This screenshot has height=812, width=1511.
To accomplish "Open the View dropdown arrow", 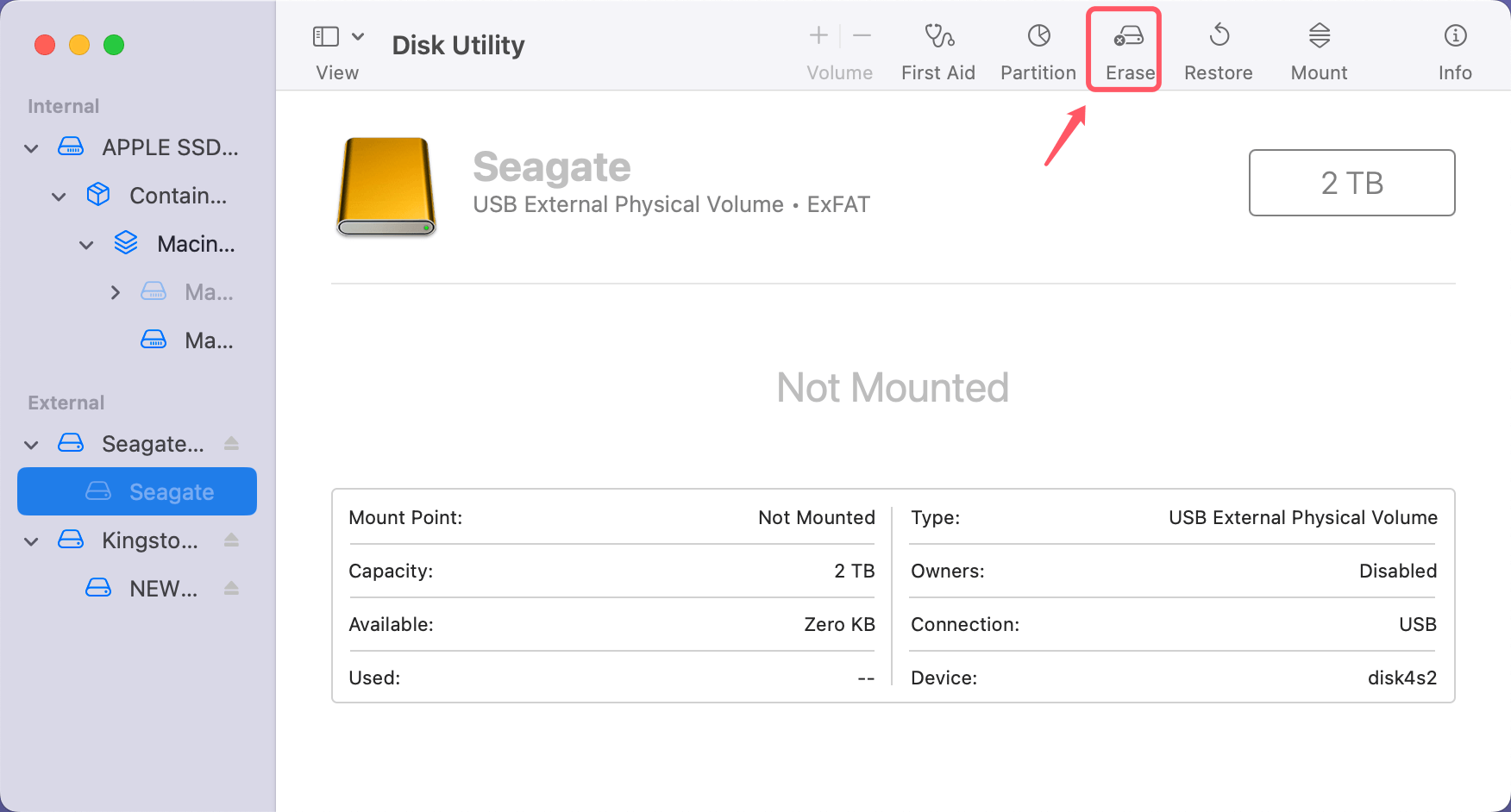I will 359,36.
